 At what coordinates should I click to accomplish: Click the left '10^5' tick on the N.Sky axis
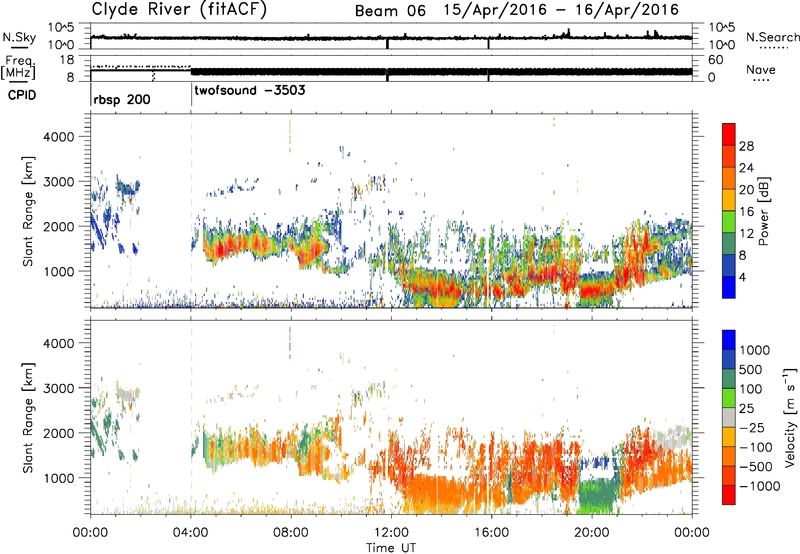(x=61, y=27)
